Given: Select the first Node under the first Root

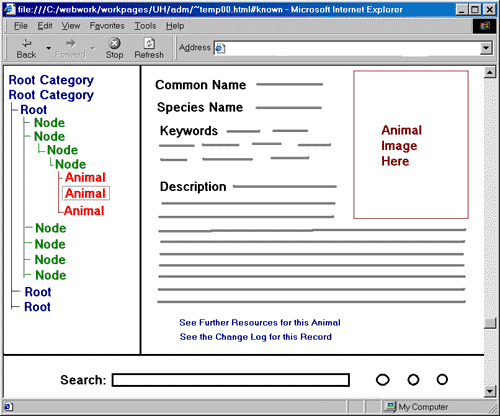Looking at the screenshot, I should pos(49,123).
